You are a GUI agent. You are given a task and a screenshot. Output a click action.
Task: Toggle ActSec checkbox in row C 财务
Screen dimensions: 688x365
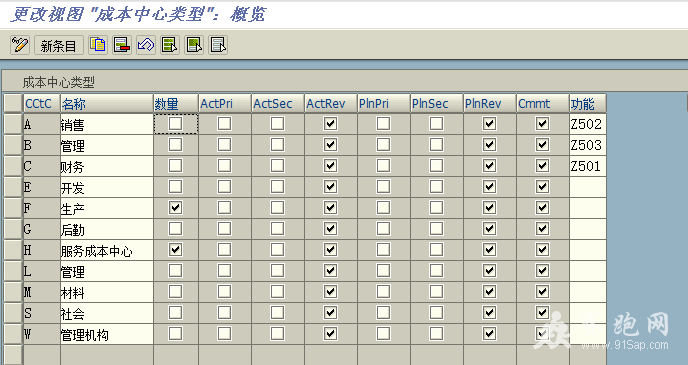tap(277, 165)
